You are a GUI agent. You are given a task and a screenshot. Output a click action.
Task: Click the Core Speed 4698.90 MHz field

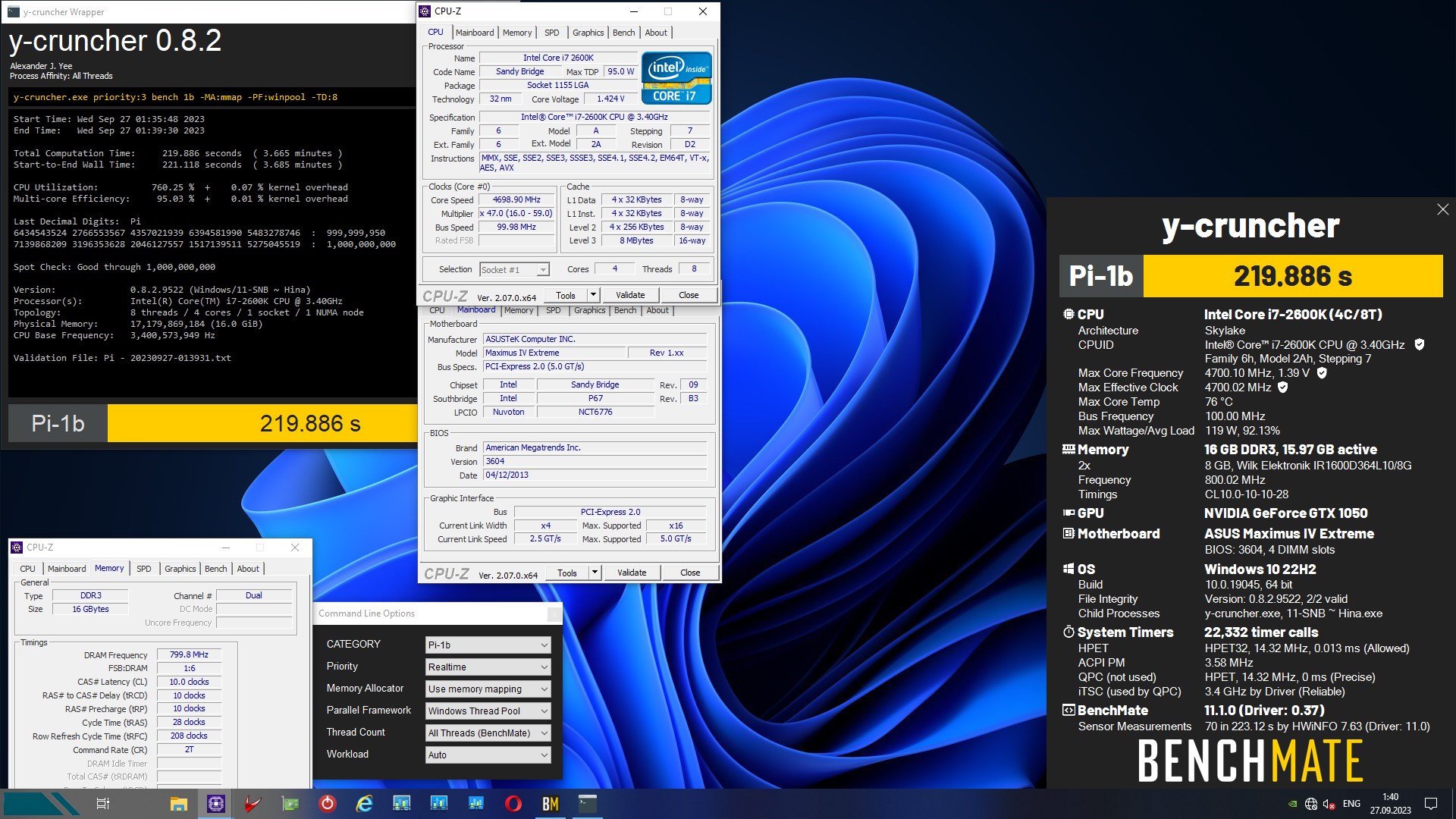[x=516, y=200]
